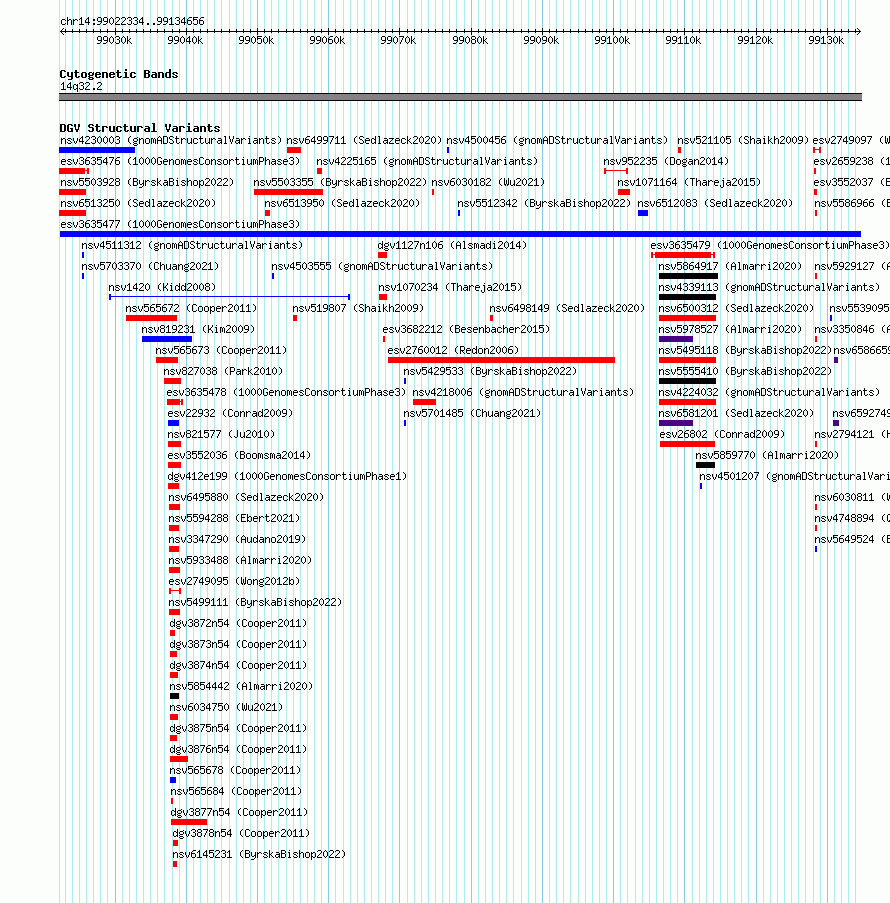The width and height of the screenshot is (890, 903).
Task: Click nsv4339113 gnomADStructuralVariants label
Action: coord(769,287)
